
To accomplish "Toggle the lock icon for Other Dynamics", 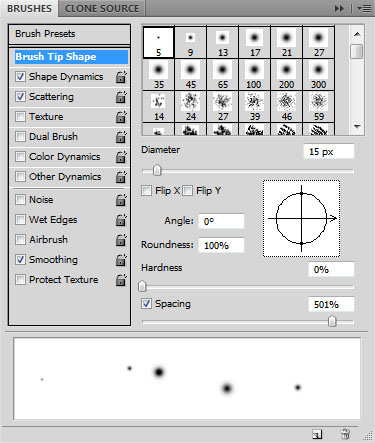I will 121,177.
